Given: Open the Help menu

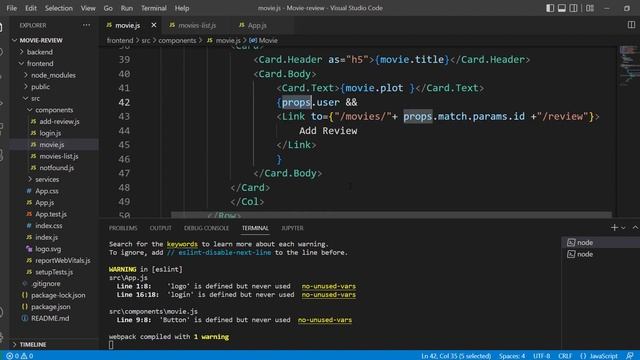Looking at the screenshot, I should coord(182,8).
